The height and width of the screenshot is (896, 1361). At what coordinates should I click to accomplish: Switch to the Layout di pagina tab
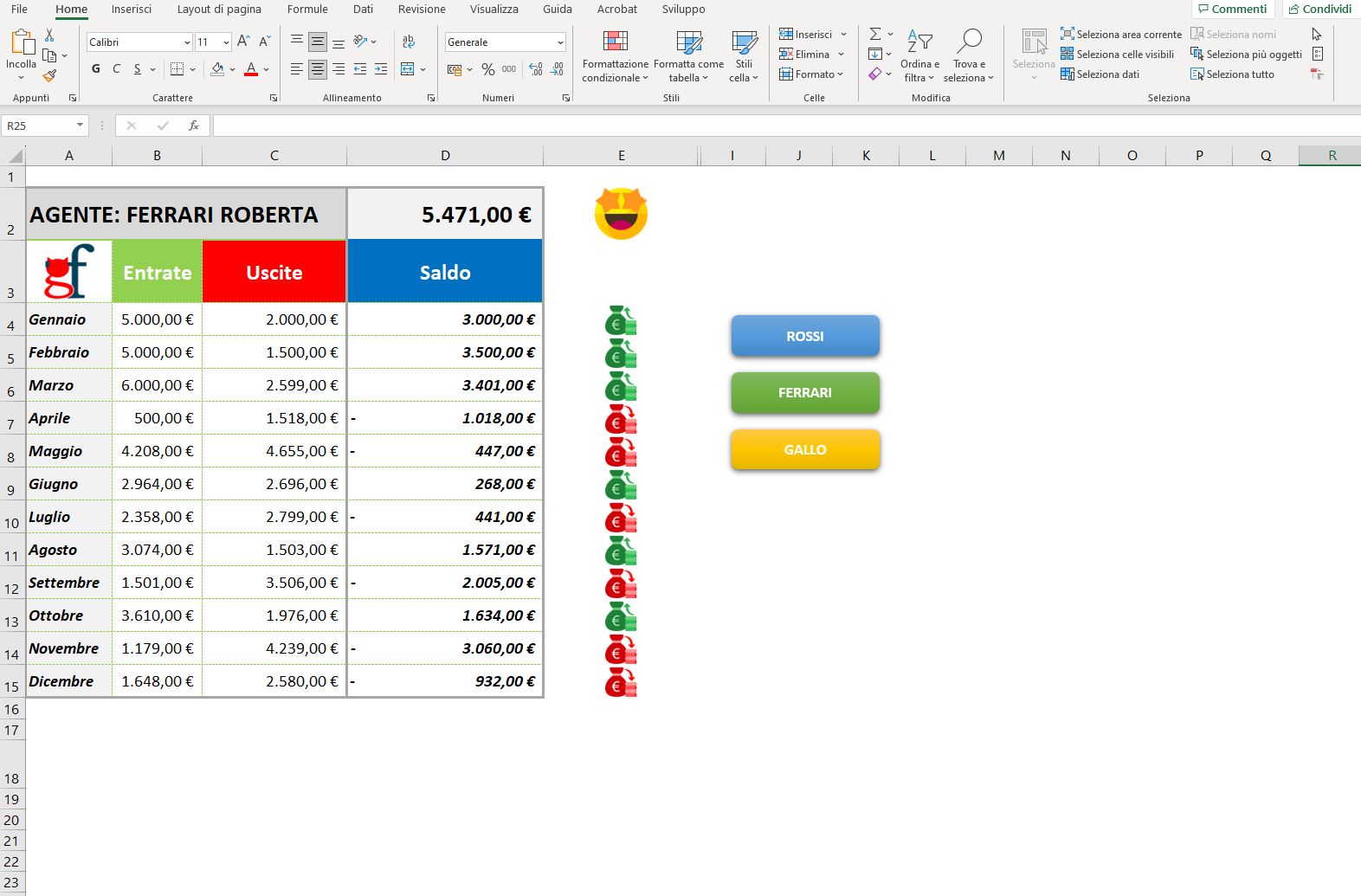pyautogui.click(x=219, y=9)
